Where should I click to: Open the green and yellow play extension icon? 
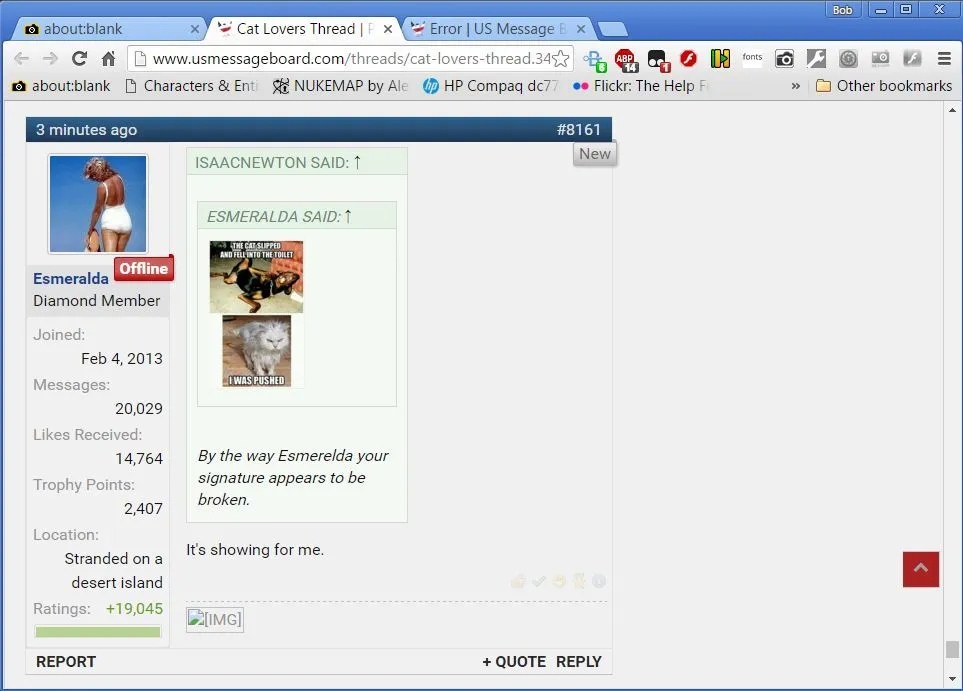coord(720,59)
